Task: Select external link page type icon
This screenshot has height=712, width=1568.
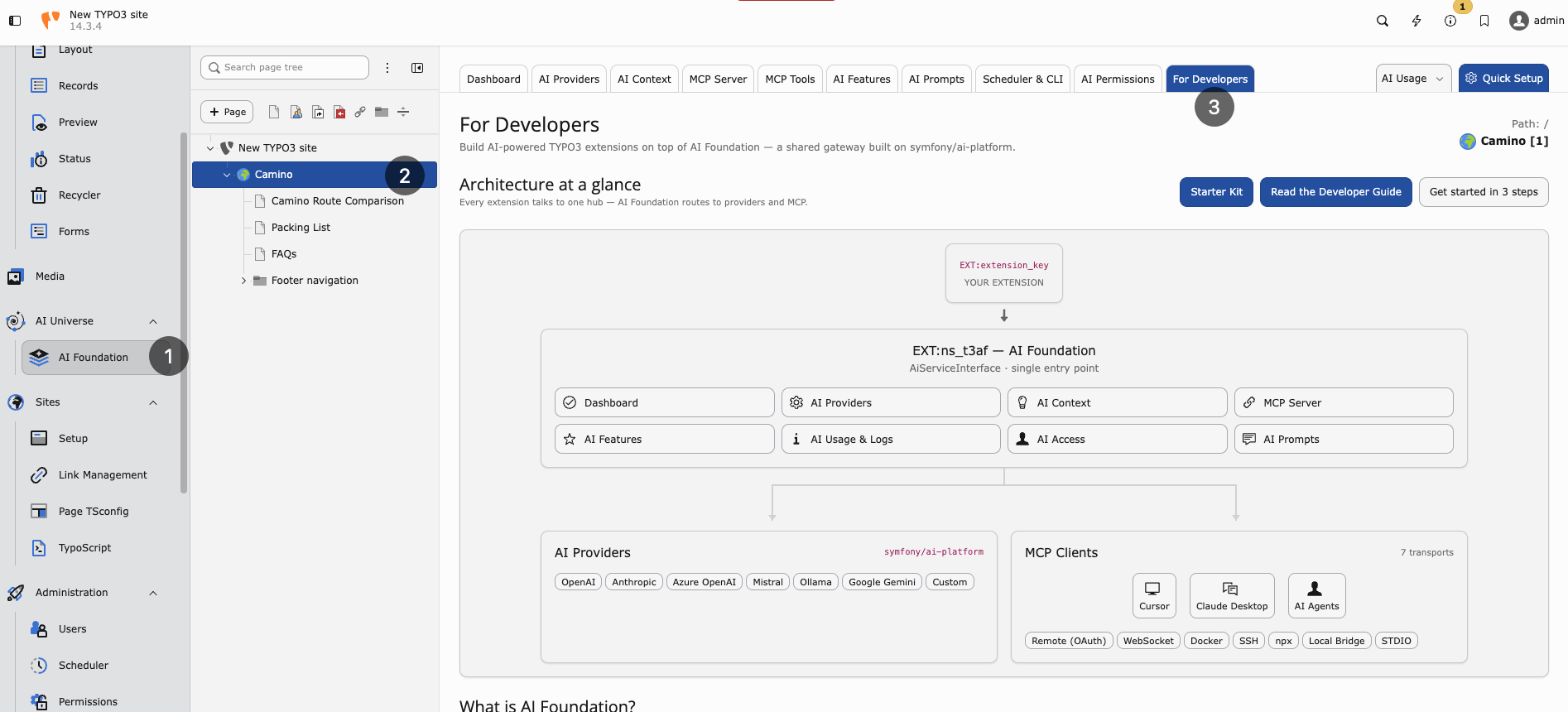Action: pyautogui.click(x=360, y=112)
